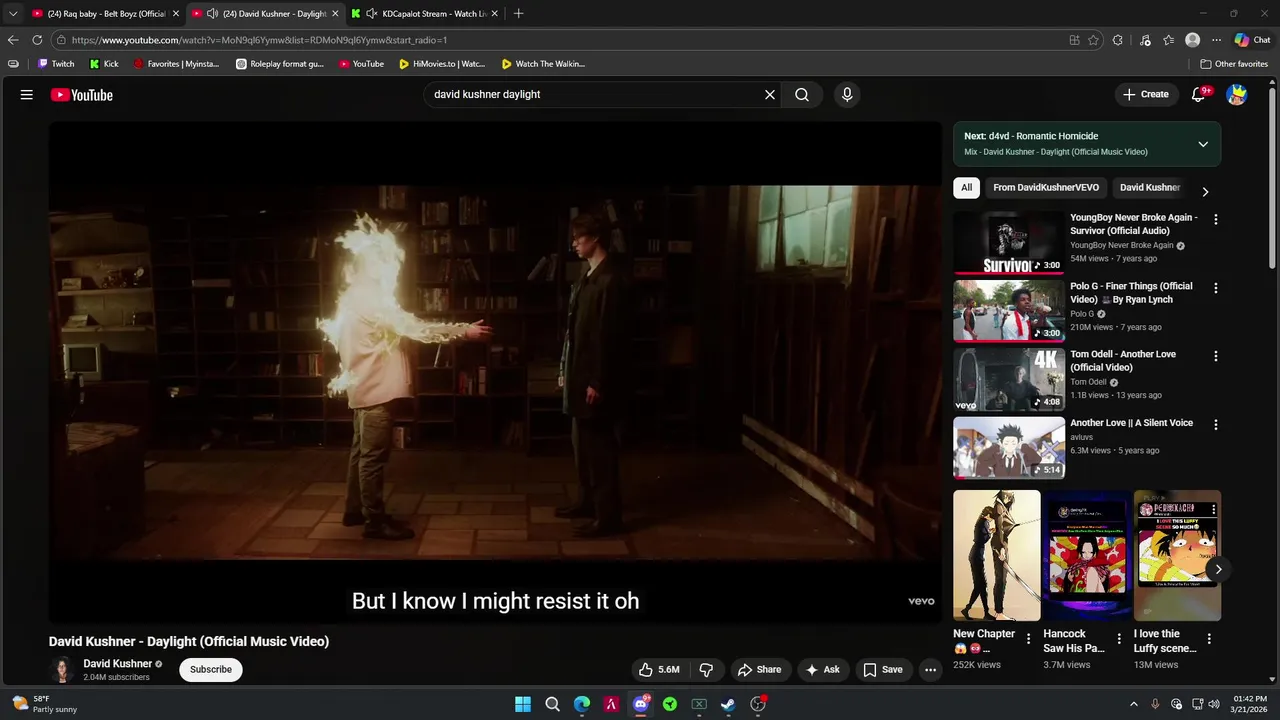The height and width of the screenshot is (720, 1280).
Task: Show next Shorts with arrow
Action: click(x=1218, y=569)
